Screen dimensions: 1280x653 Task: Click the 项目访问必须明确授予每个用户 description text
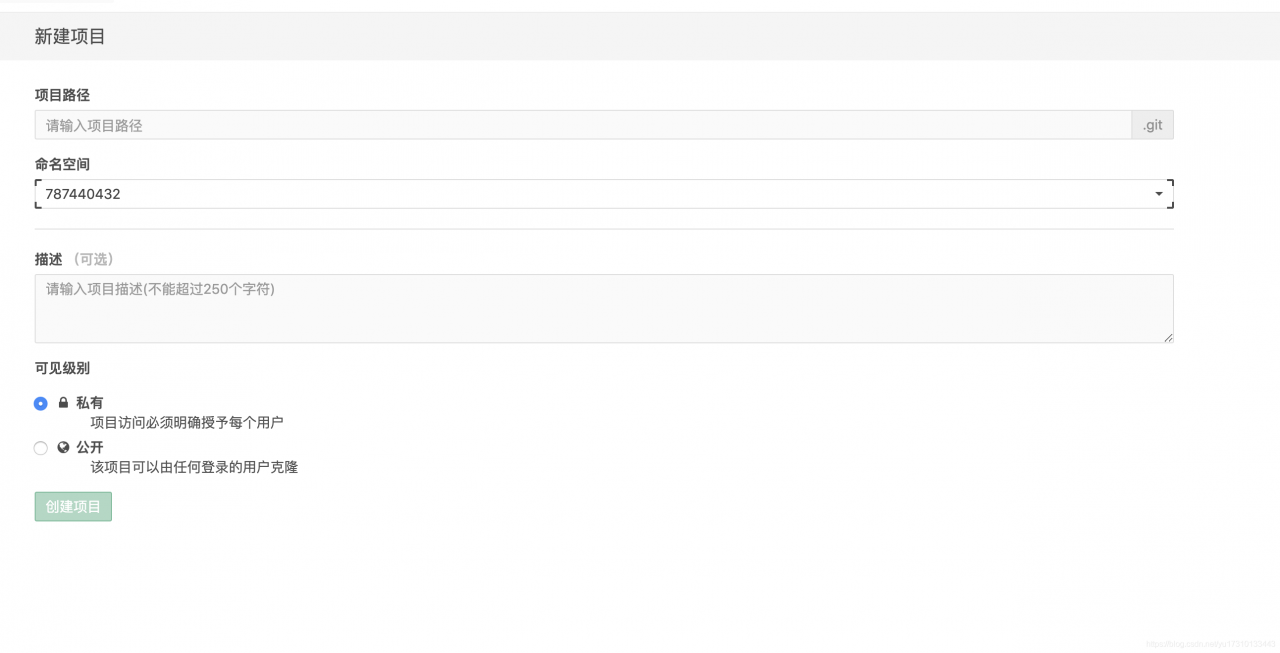point(187,423)
